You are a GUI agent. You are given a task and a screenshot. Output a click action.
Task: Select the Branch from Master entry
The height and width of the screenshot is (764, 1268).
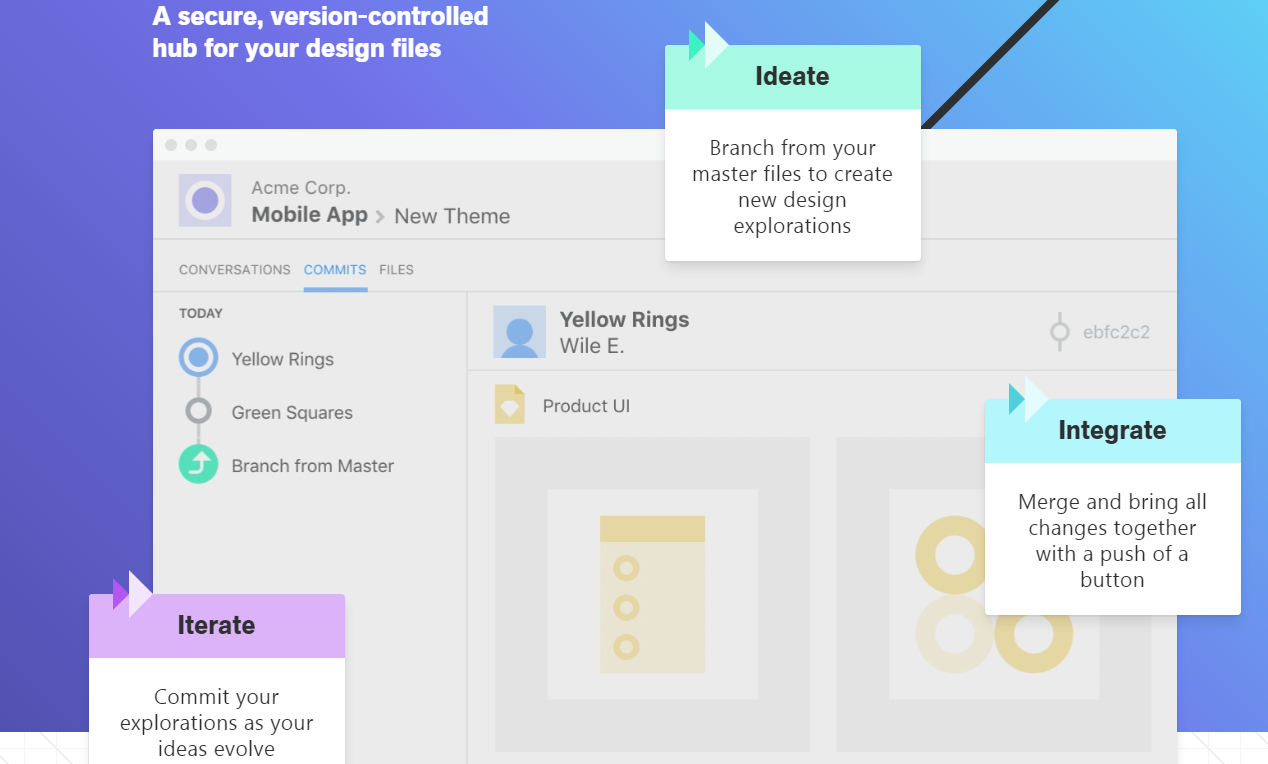pyautogui.click(x=313, y=466)
